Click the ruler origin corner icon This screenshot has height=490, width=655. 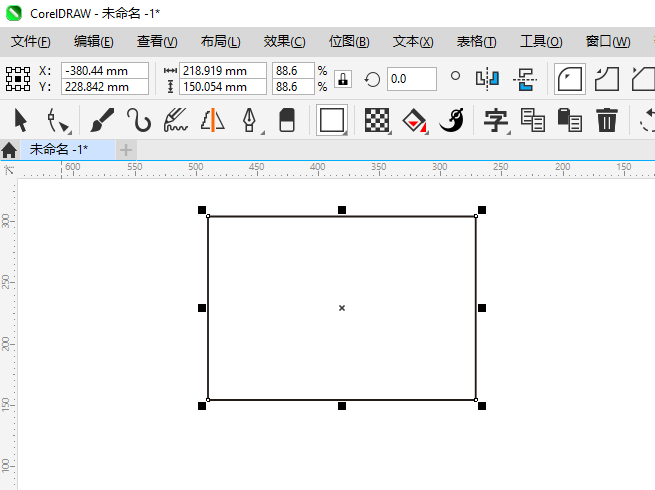coord(9,170)
